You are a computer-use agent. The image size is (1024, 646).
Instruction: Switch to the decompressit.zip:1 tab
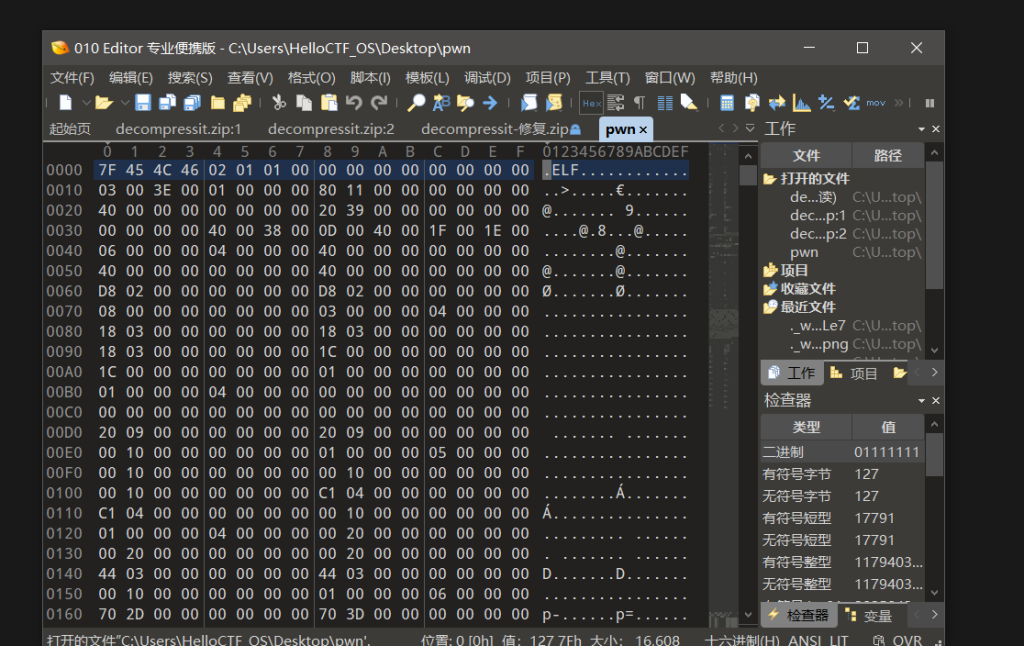click(x=178, y=129)
